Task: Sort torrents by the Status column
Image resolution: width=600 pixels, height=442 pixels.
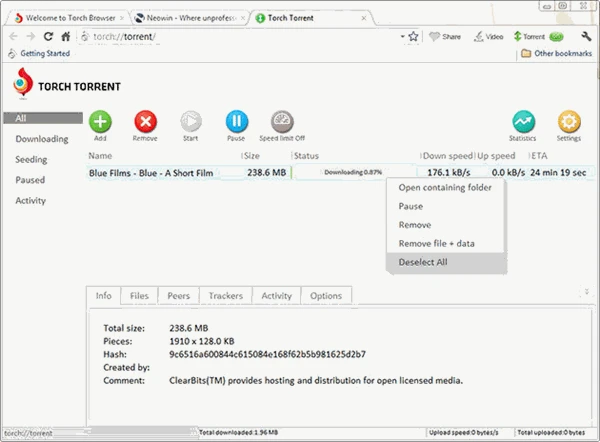Action: [306, 156]
